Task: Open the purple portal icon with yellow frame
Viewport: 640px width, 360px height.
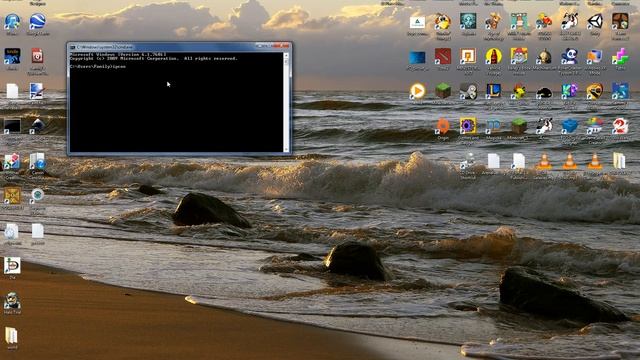Action: pos(468,126)
